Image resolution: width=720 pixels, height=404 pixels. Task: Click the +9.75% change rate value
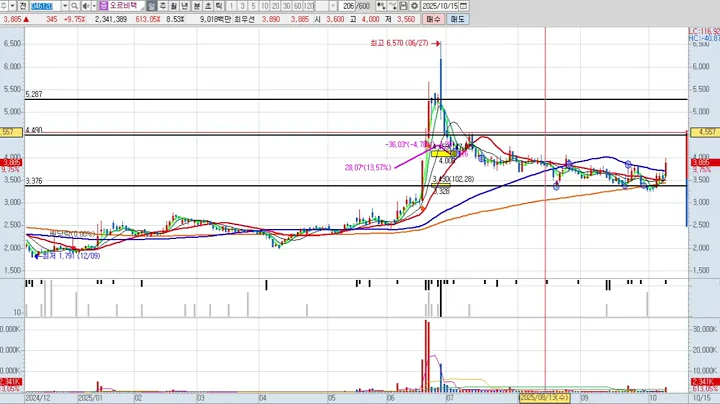click(74, 19)
